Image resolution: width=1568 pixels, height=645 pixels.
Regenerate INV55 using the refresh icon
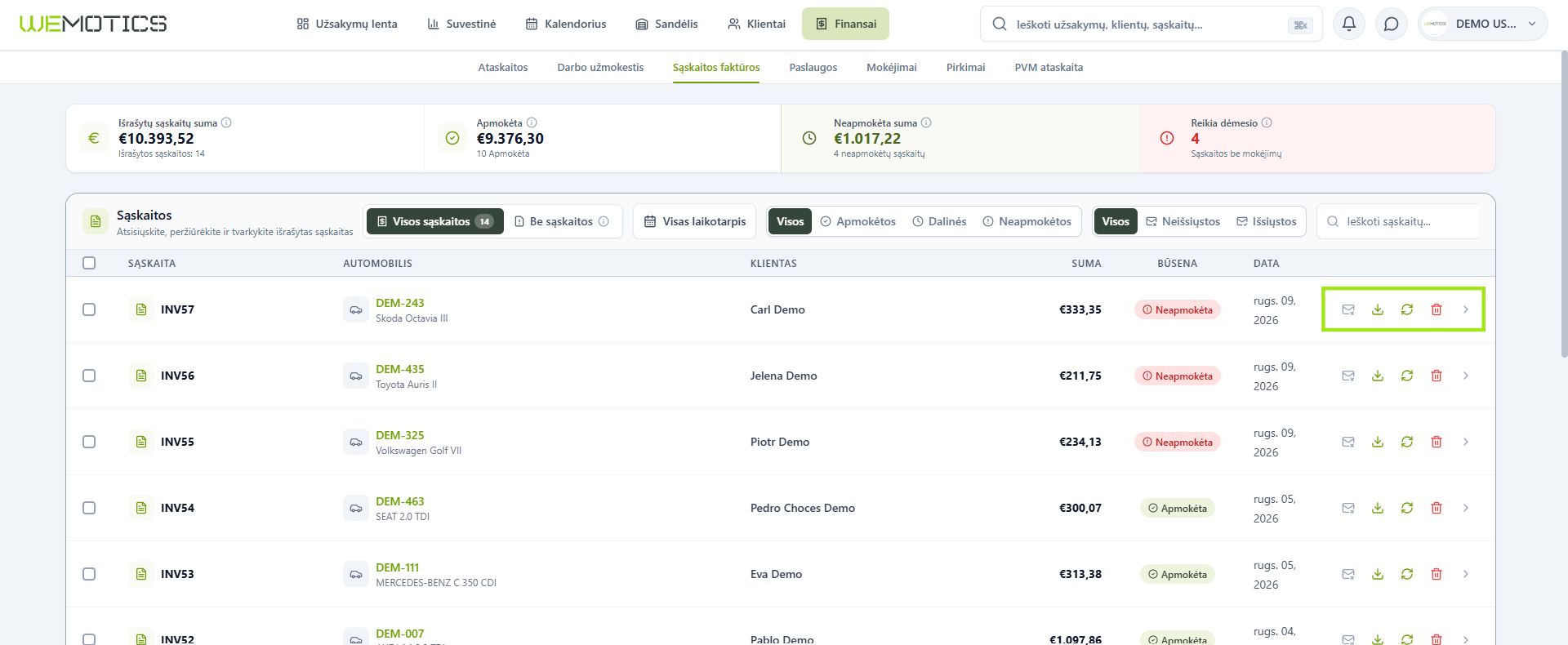(1407, 442)
